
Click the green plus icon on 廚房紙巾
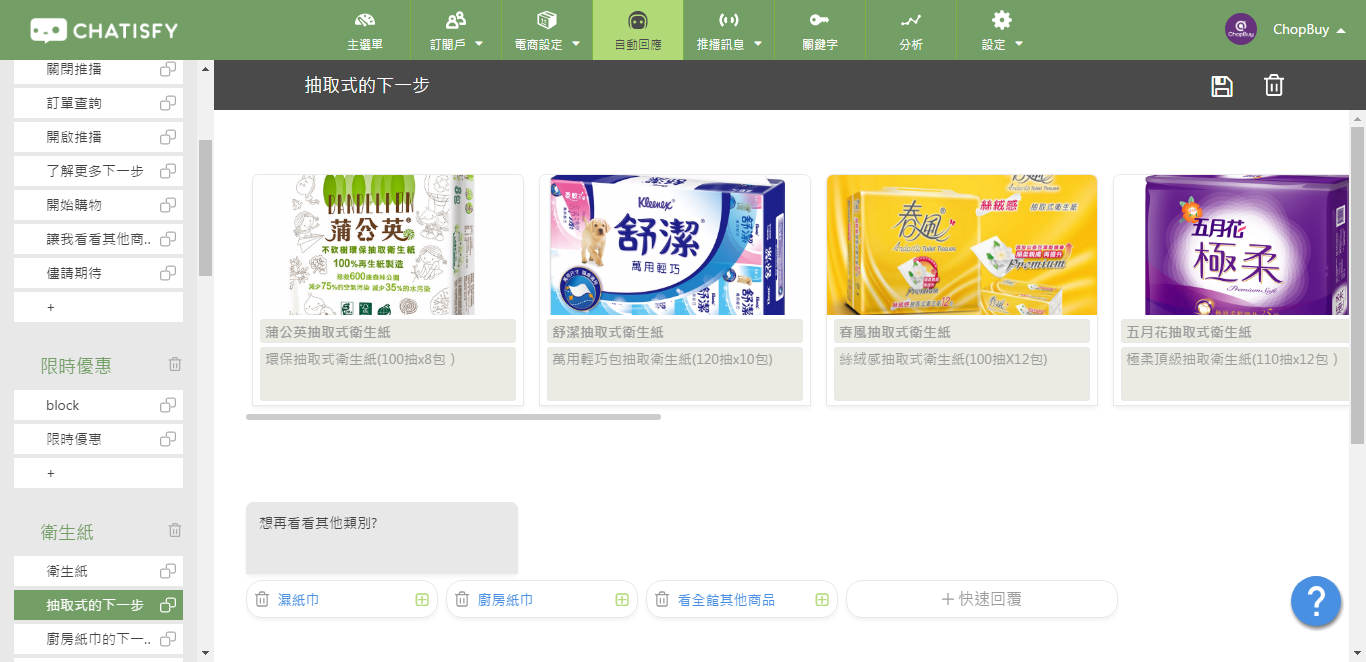(x=622, y=600)
